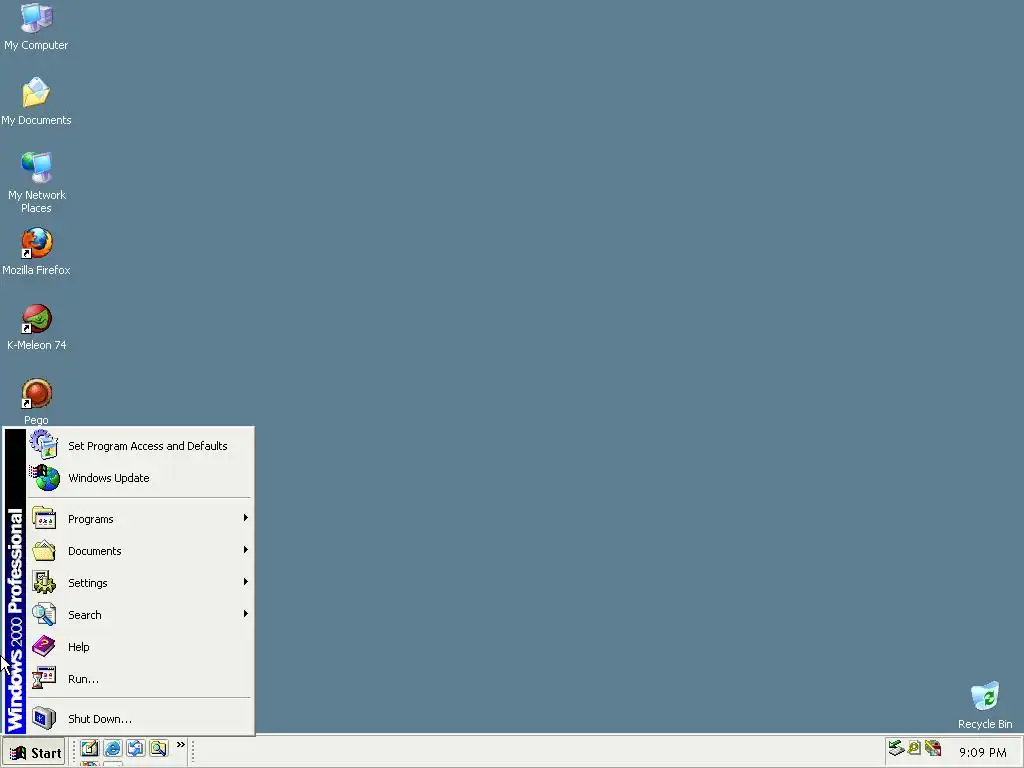Click the Start button
This screenshot has width=1024, height=768.
[33, 752]
